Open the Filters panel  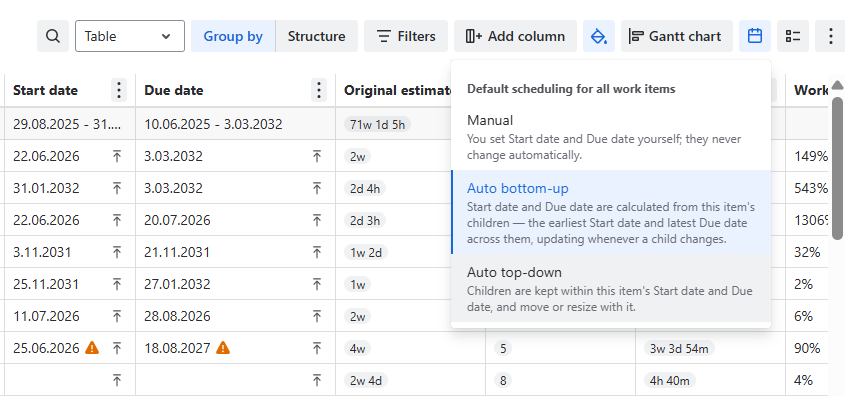tap(406, 36)
